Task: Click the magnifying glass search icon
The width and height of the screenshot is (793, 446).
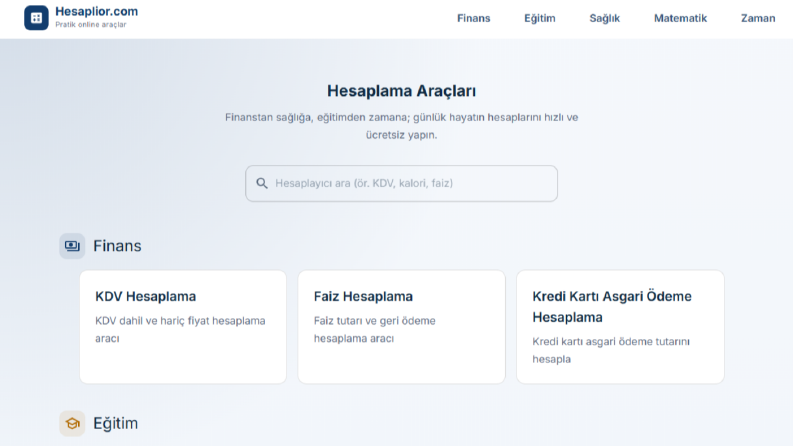Action: [262, 183]
